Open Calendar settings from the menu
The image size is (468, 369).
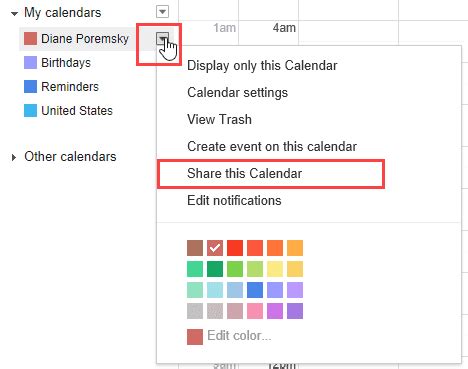(238, 93)
